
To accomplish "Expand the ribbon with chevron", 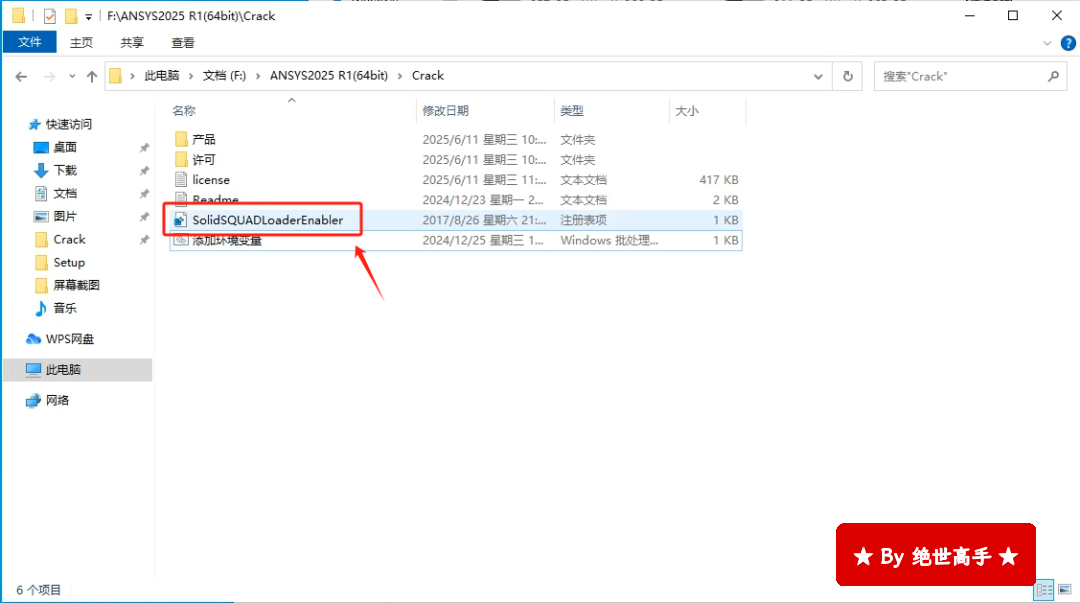I will pyautogui.click(x=1047, y=43).
